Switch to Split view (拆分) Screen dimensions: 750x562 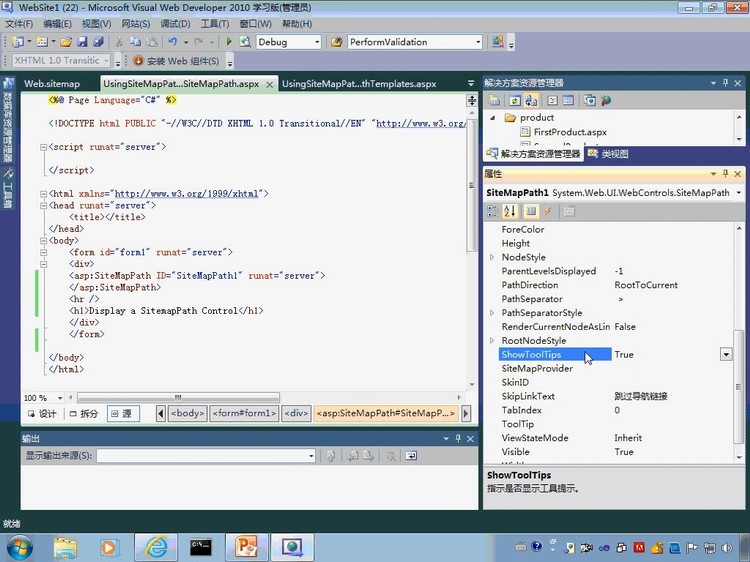pyautogui.click(x=84, y=414)
